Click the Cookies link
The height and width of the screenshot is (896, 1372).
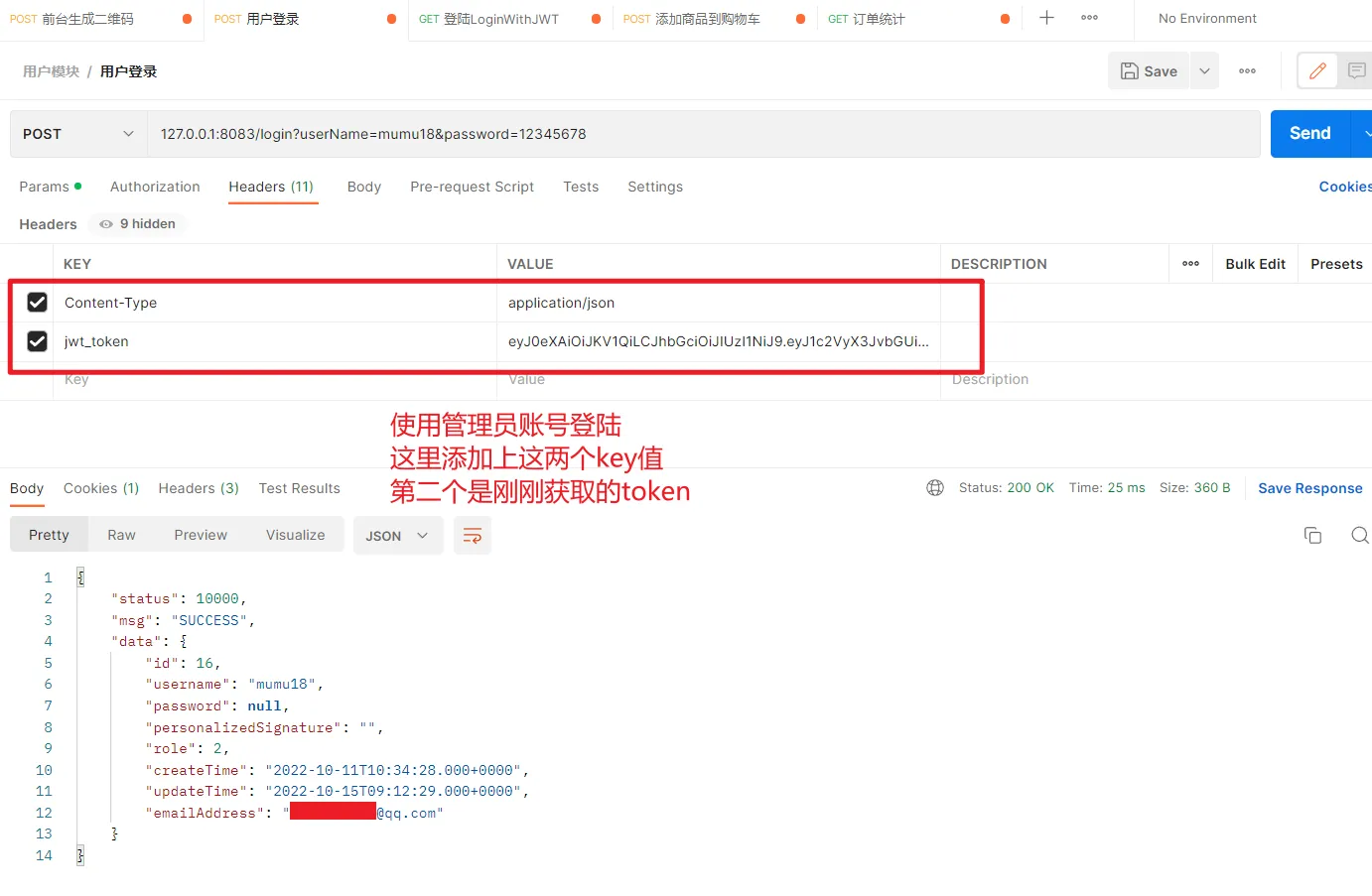point(1345,187)
